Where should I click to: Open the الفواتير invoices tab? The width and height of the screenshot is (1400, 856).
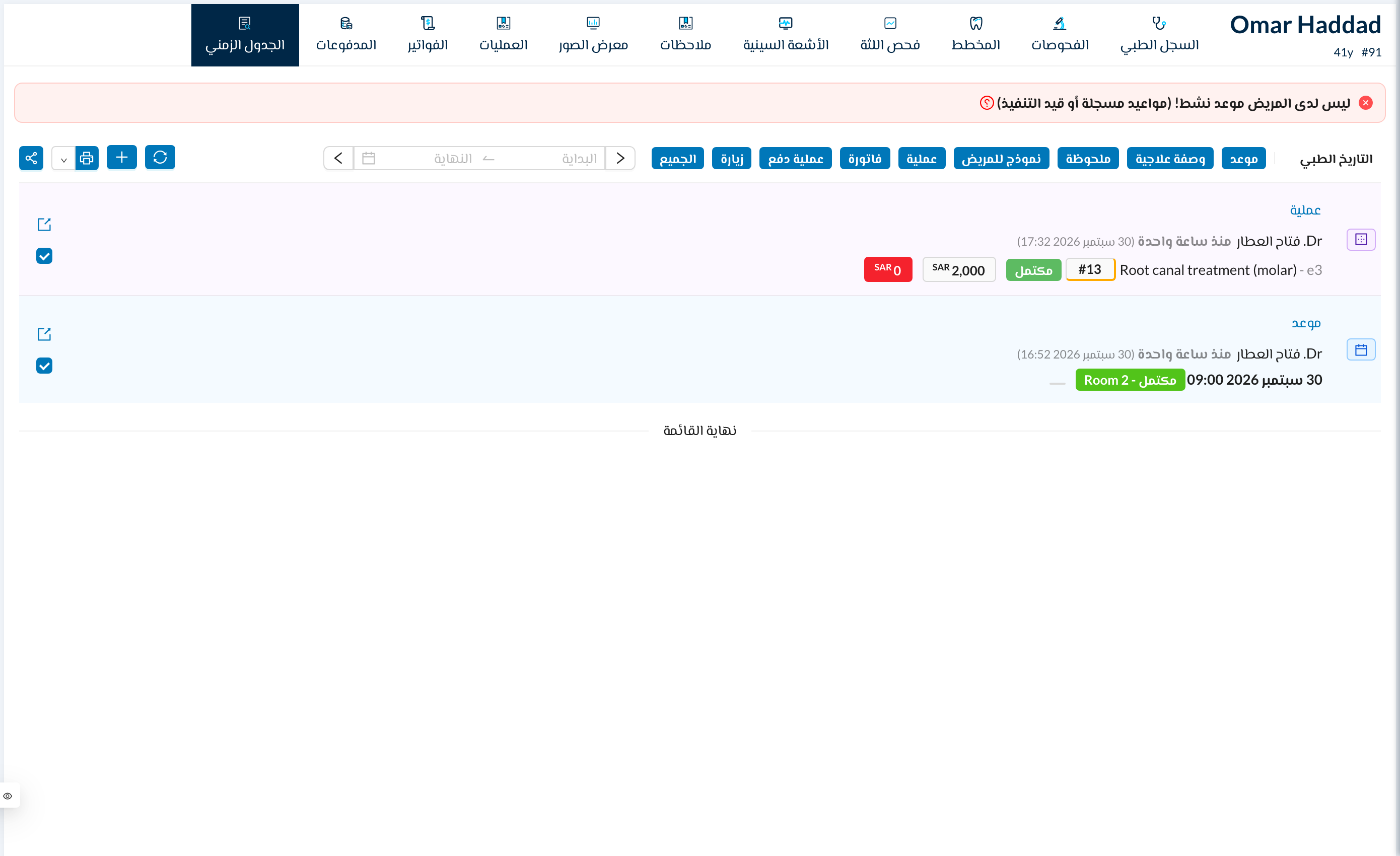click(x=427, y=35)
